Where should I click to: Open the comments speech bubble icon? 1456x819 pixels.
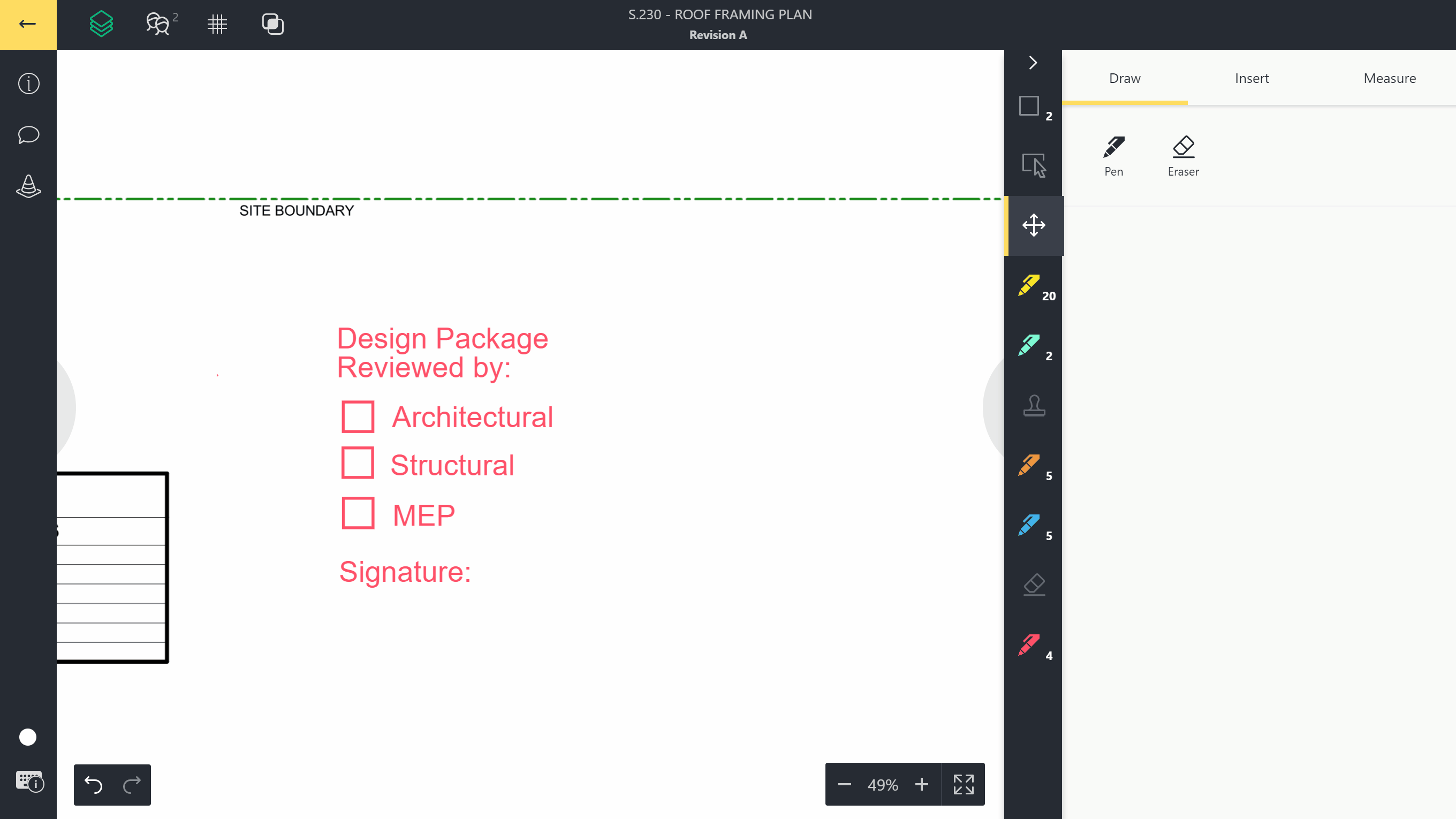(x=28, y=135)
